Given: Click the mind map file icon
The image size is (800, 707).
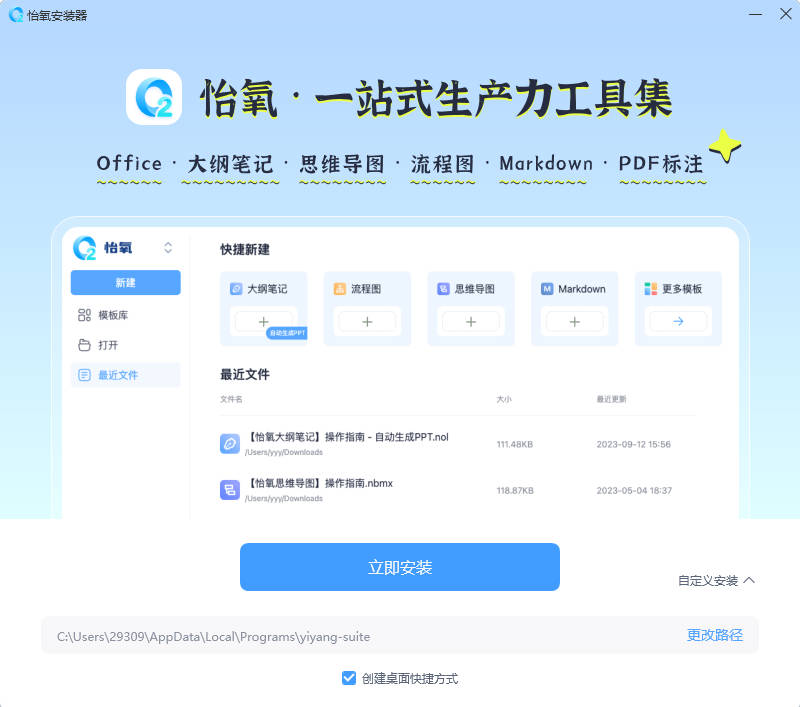Looking at the screenshot, I should (x=230, y=490).
